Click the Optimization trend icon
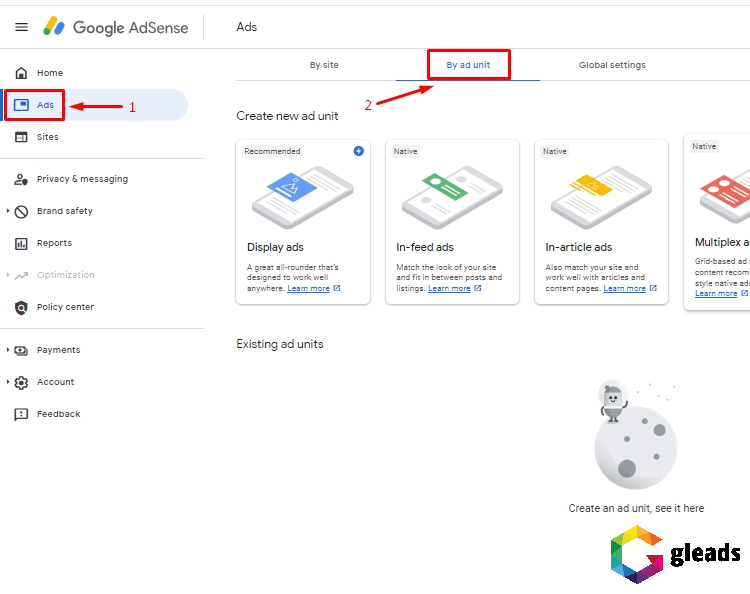This screenshot has width=750, height=594. point(21,275)
